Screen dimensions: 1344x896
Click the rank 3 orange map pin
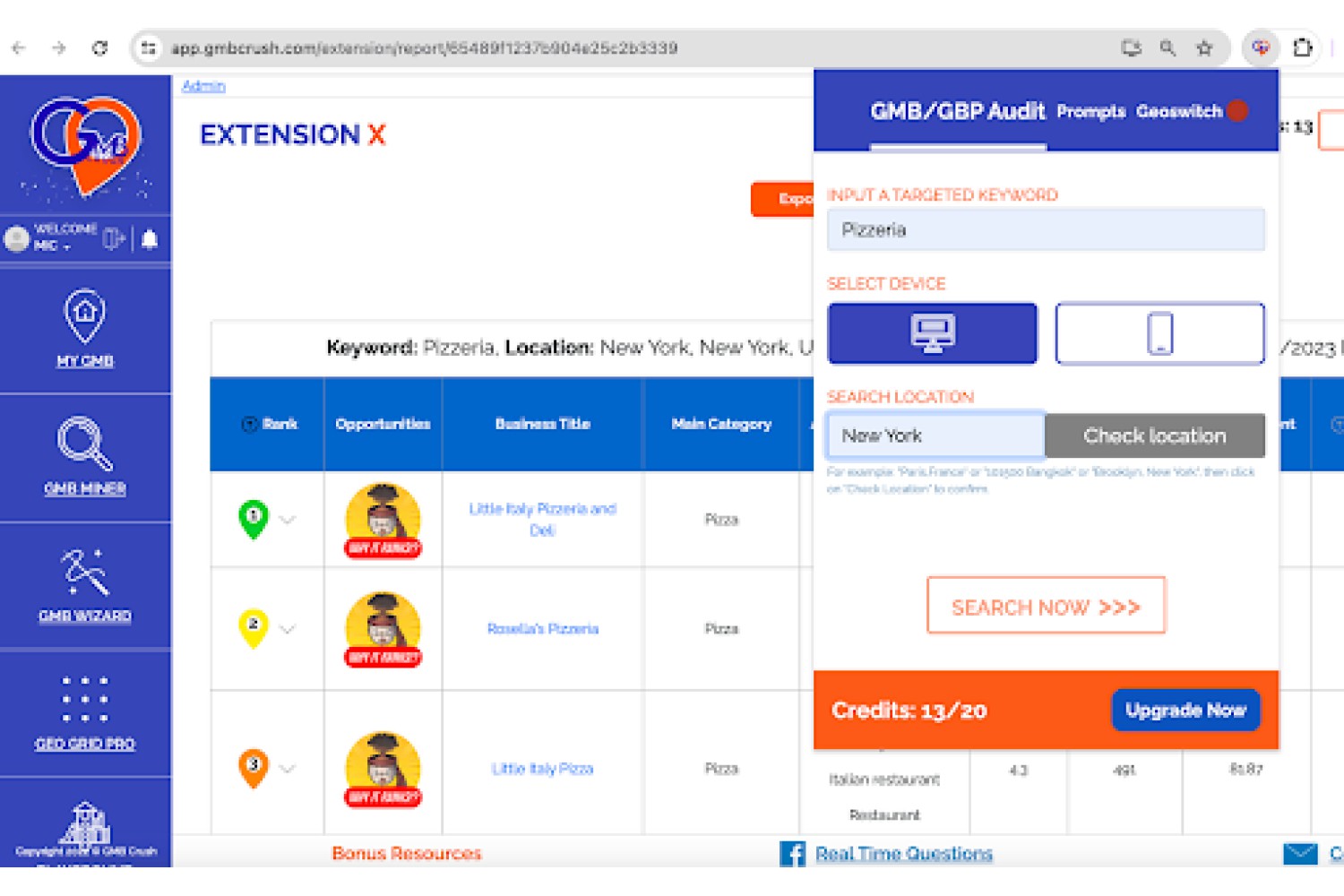tap(254, 768)
